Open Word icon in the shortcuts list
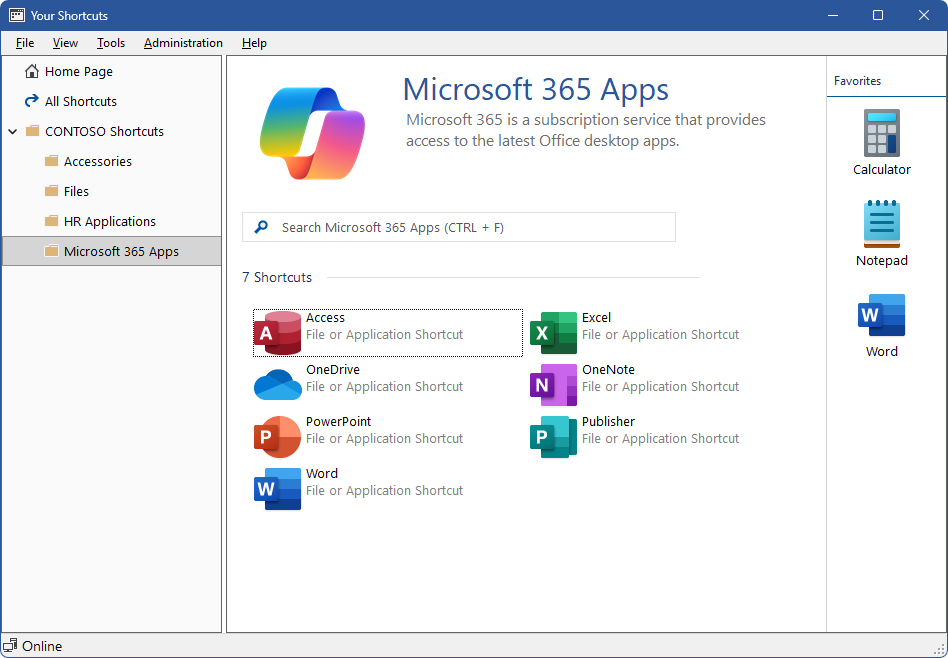 [278, 489]
